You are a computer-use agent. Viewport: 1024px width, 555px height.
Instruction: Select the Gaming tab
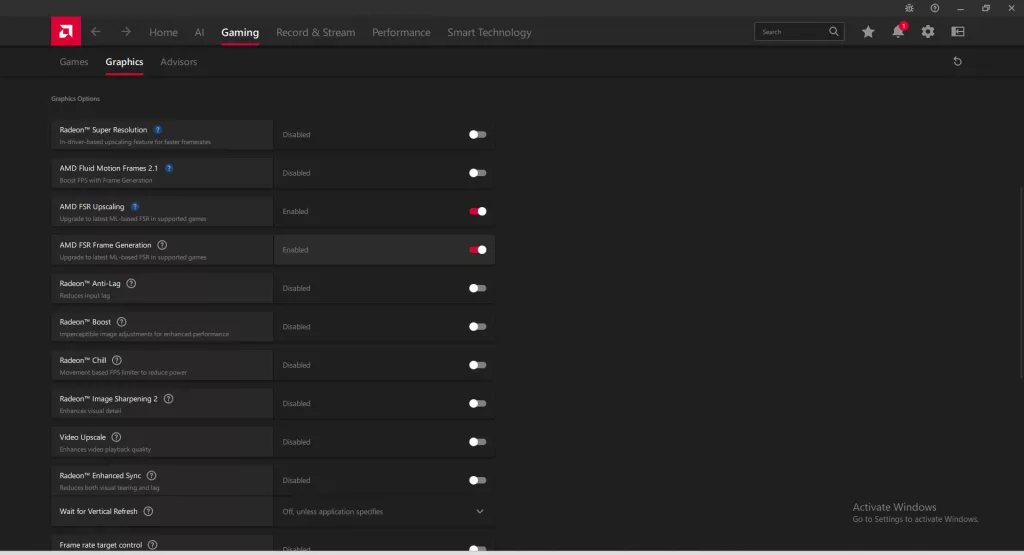[240, 32]
